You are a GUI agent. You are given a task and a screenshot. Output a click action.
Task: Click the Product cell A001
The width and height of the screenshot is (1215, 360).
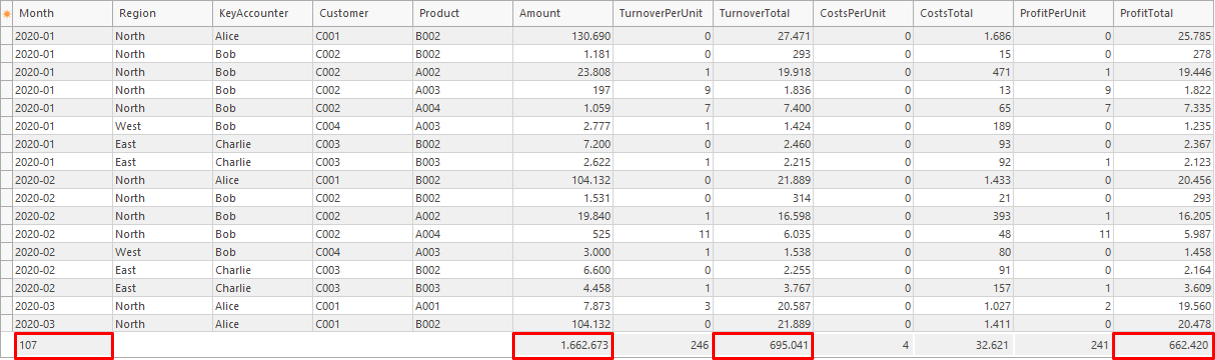(462, 305)
